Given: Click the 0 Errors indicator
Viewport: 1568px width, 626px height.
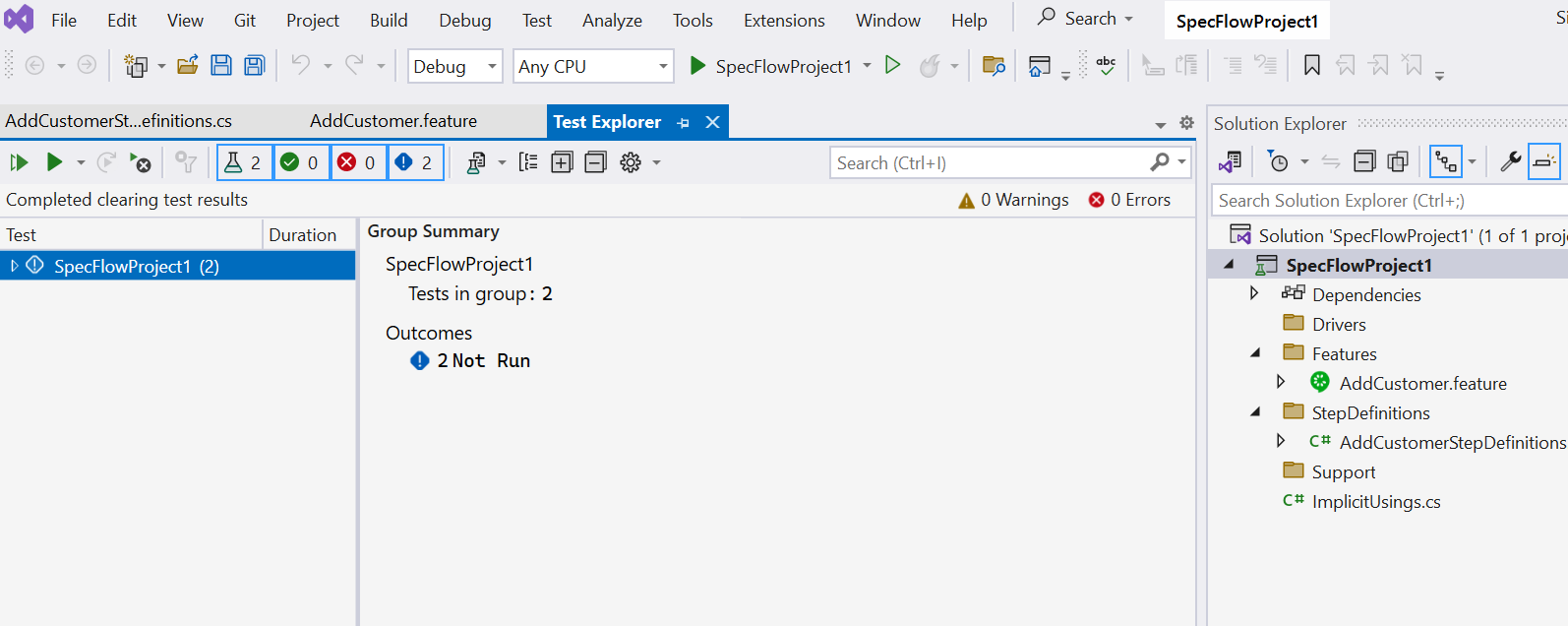Looking at the screenshot, I should (1129, 200).
